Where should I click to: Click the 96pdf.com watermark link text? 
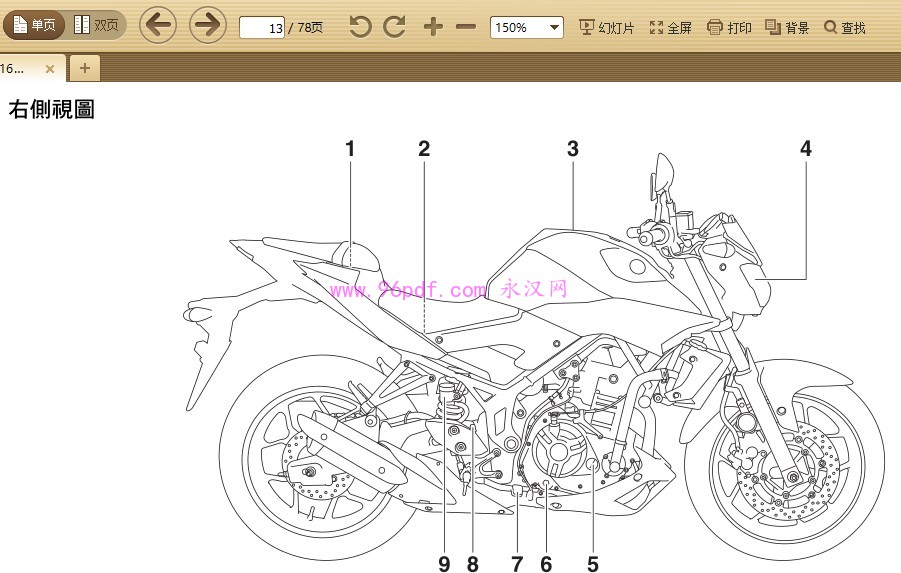point(407,290)
